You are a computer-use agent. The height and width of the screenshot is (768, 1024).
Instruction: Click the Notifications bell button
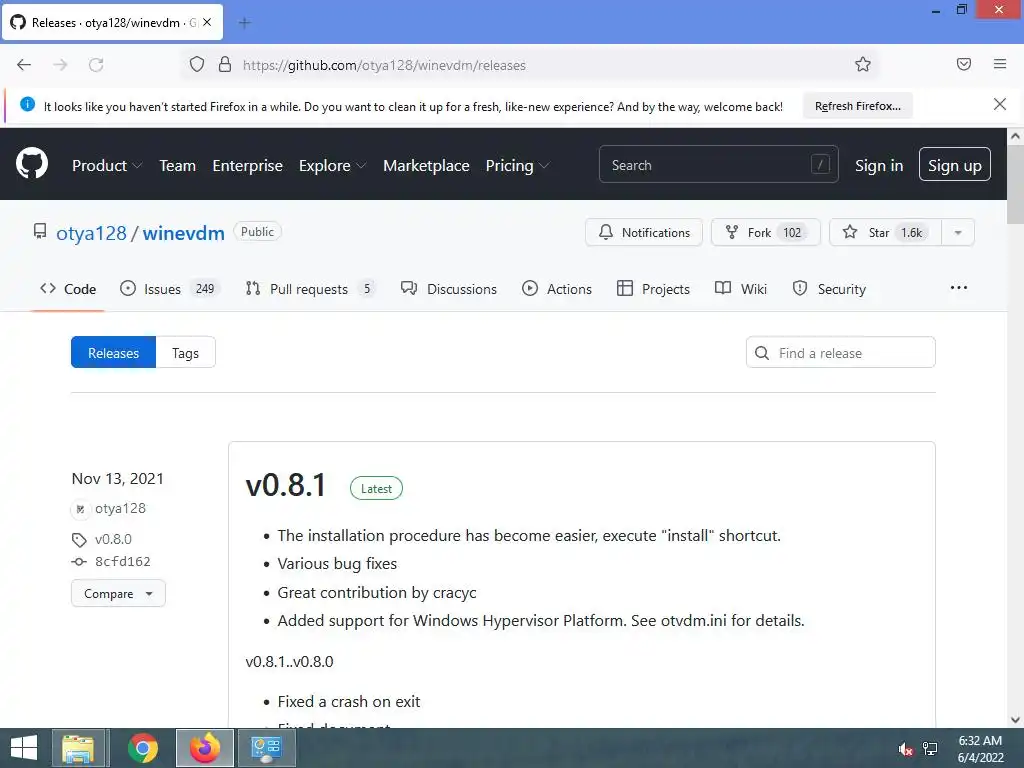(x=643, y=232)
